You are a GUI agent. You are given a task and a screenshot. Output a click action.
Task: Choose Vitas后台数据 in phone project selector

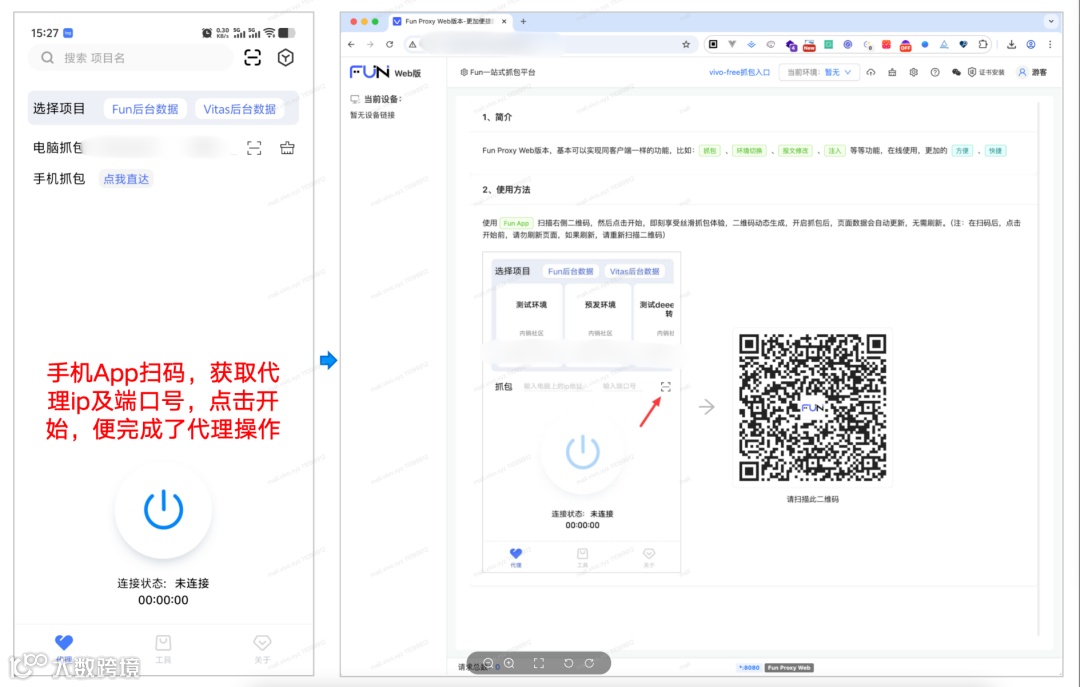(x=240, y=109)
